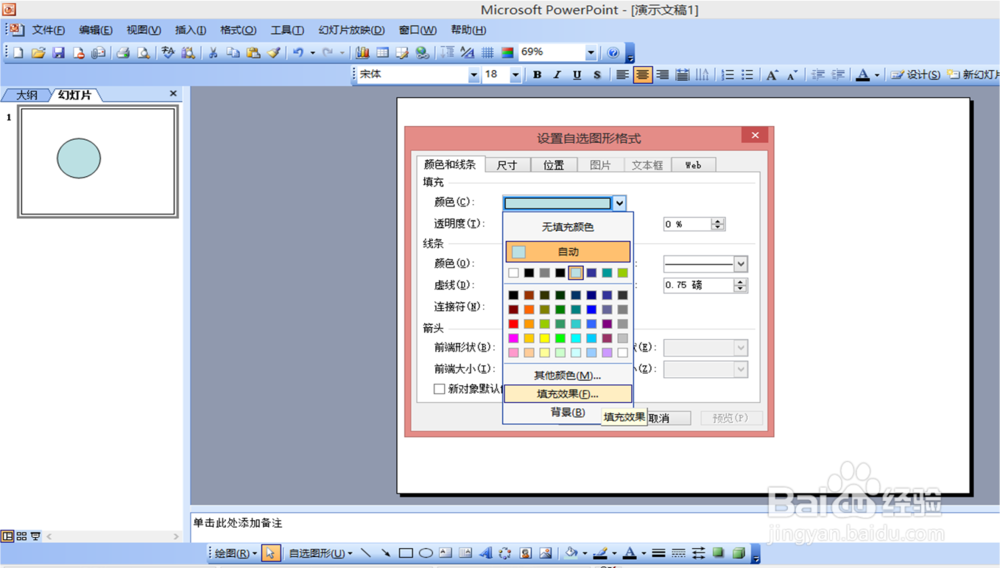Toggle the Select Objects pointer tool

point(270,553)
